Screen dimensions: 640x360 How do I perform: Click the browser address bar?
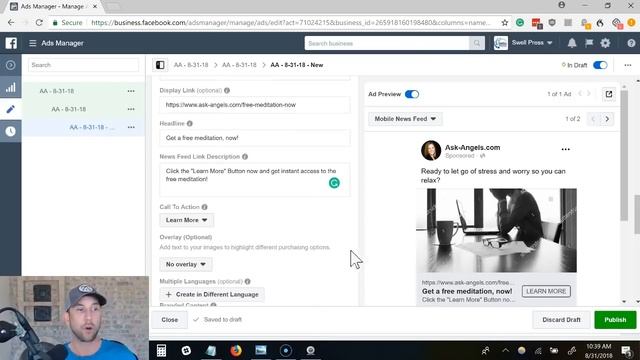tap(290, 22)
